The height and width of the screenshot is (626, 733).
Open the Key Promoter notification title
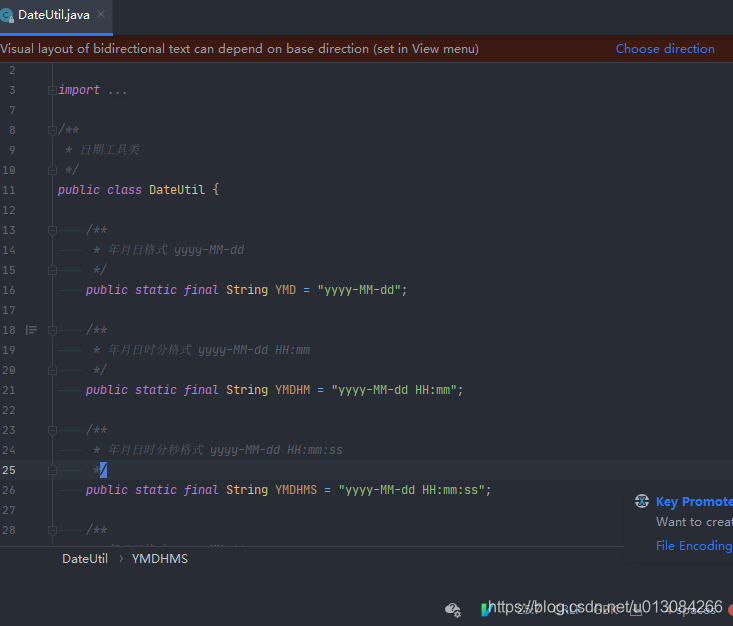coord(694,502)
